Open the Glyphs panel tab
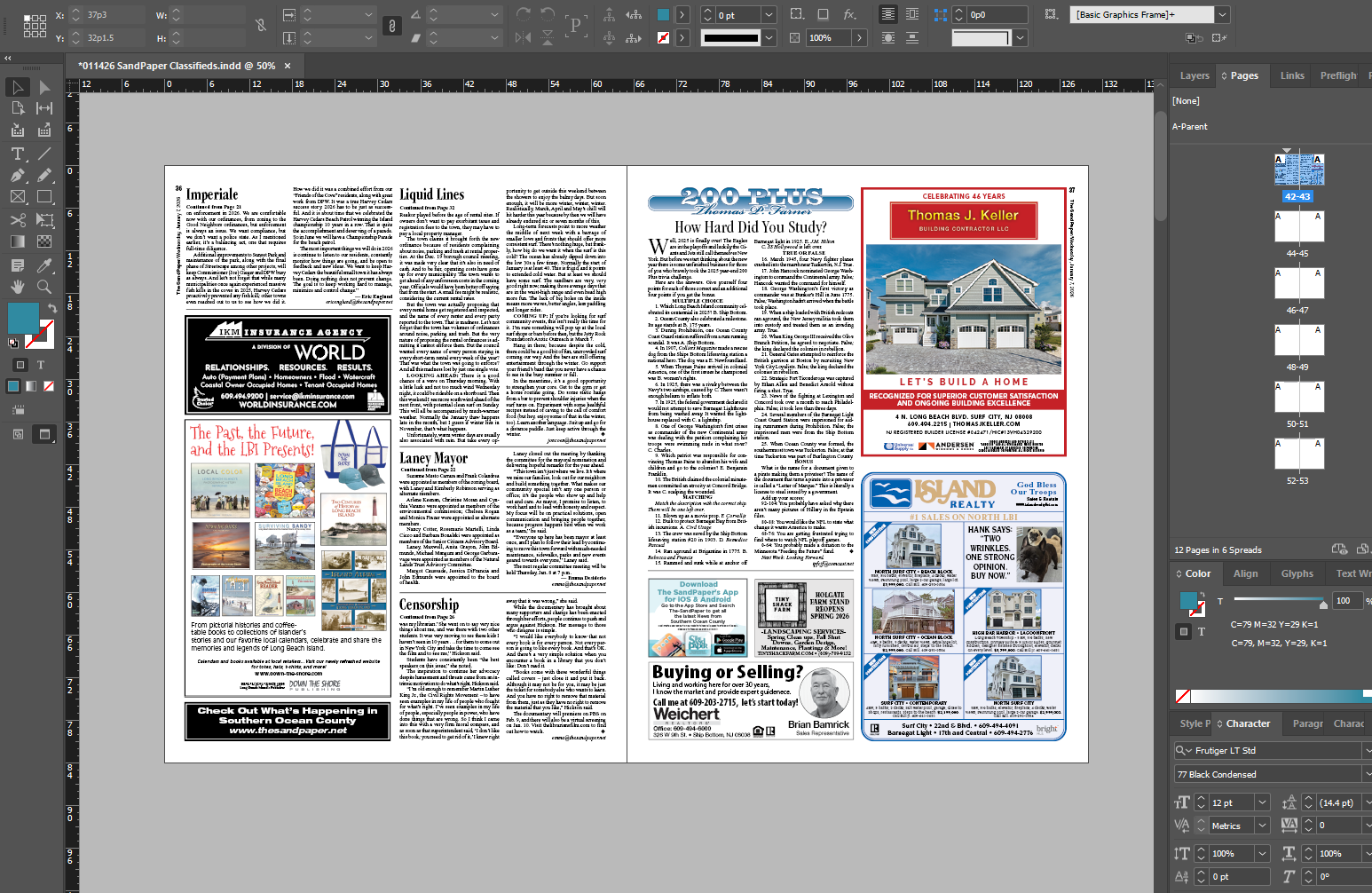The image size is (1372, 893). (x=1297, y=573)
